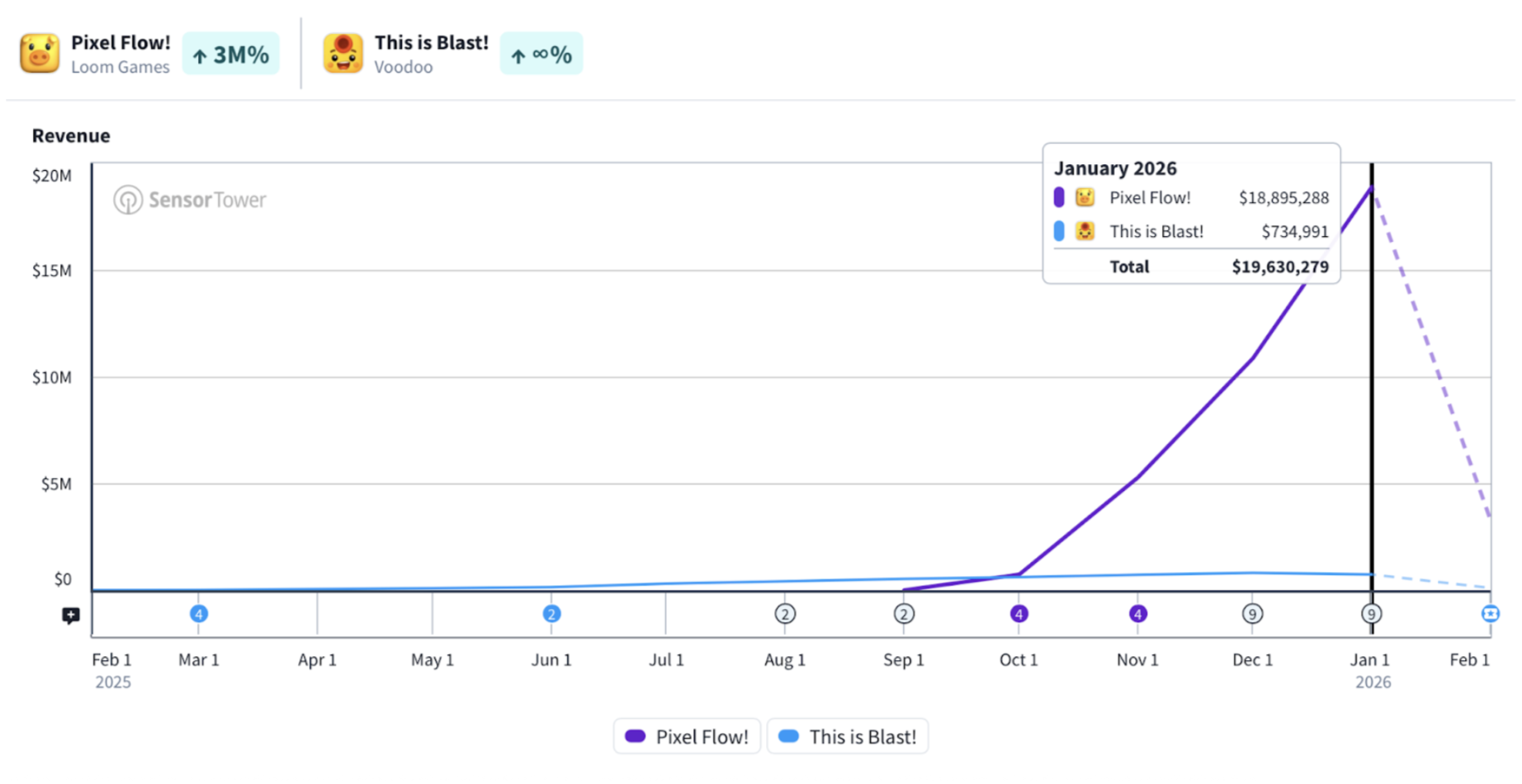The width and height of the screenshot is (1522, 784).
Task: Click the This is Blast! icon in the tooltip
Action: coord(1085,232)
